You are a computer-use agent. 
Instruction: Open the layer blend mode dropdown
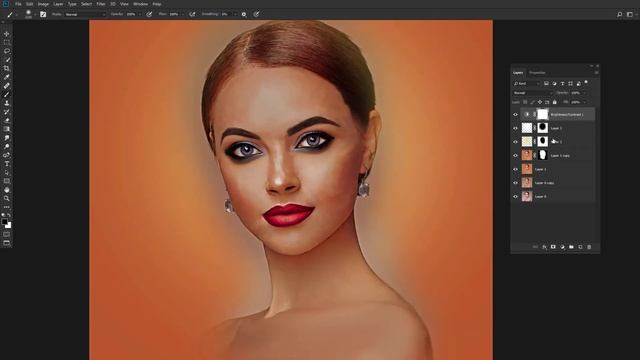[x=533, y=93]
